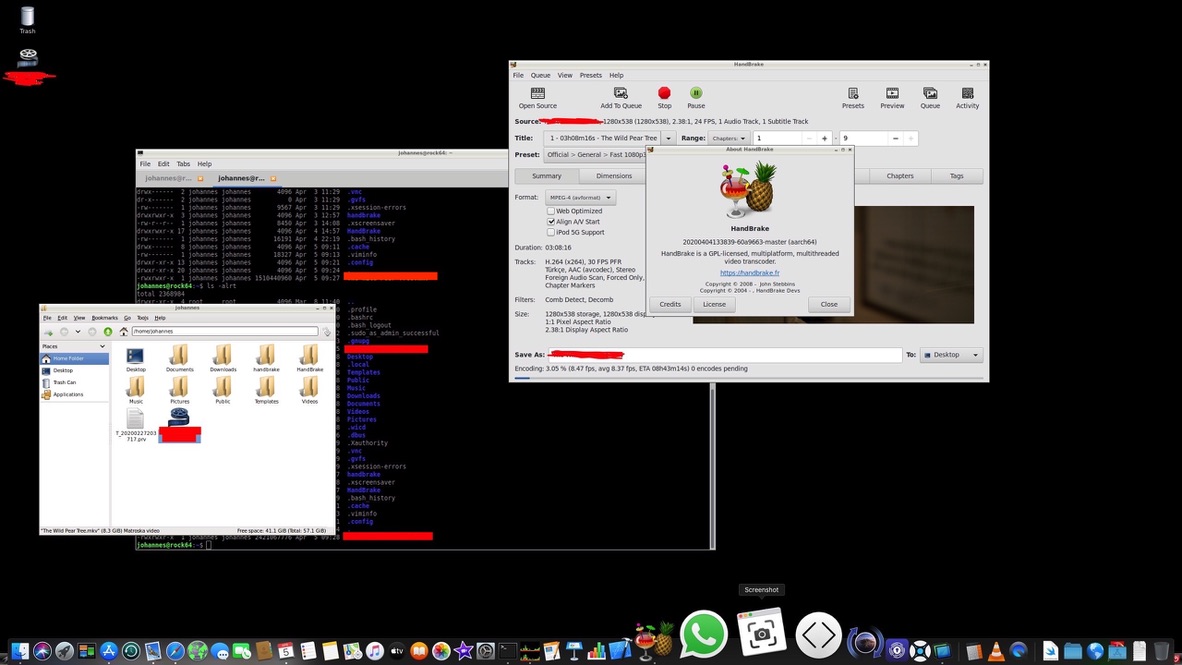Click the Add To Queue icon

pyautogui.click(x=620, y=94)
